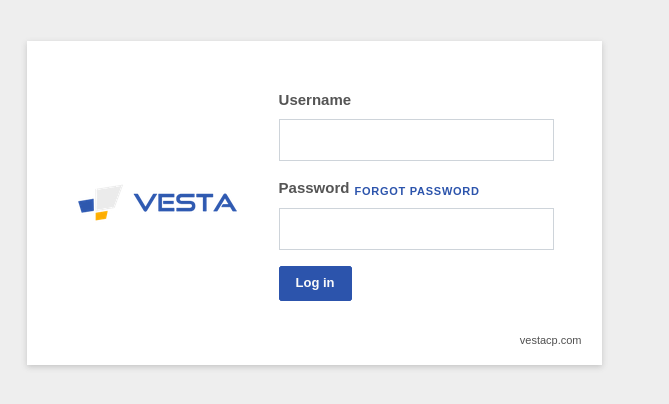Click the blue square in Vesta logo

pyautogui.click(x=87, y=206)
